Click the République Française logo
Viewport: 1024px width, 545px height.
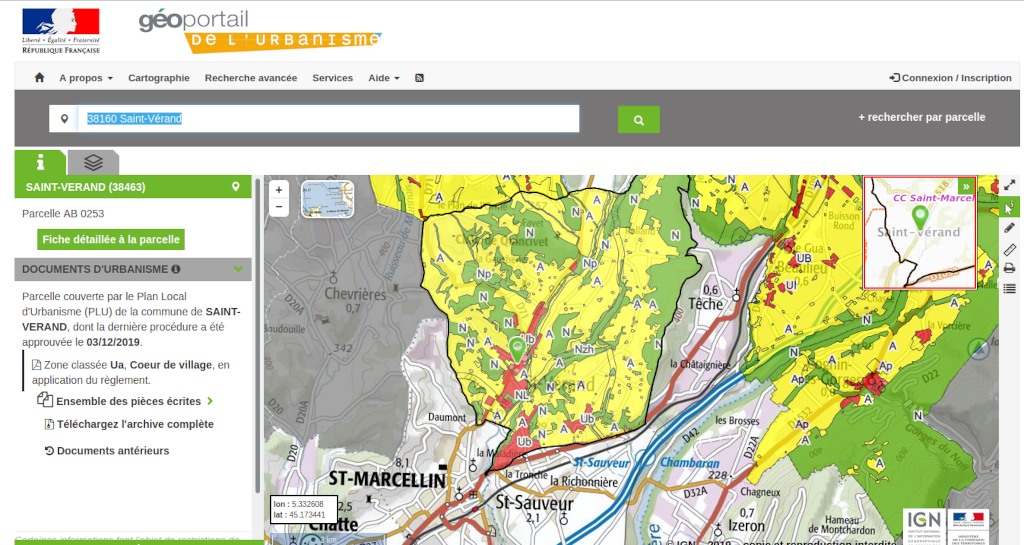pyautogui.click(x=61, y=30)
